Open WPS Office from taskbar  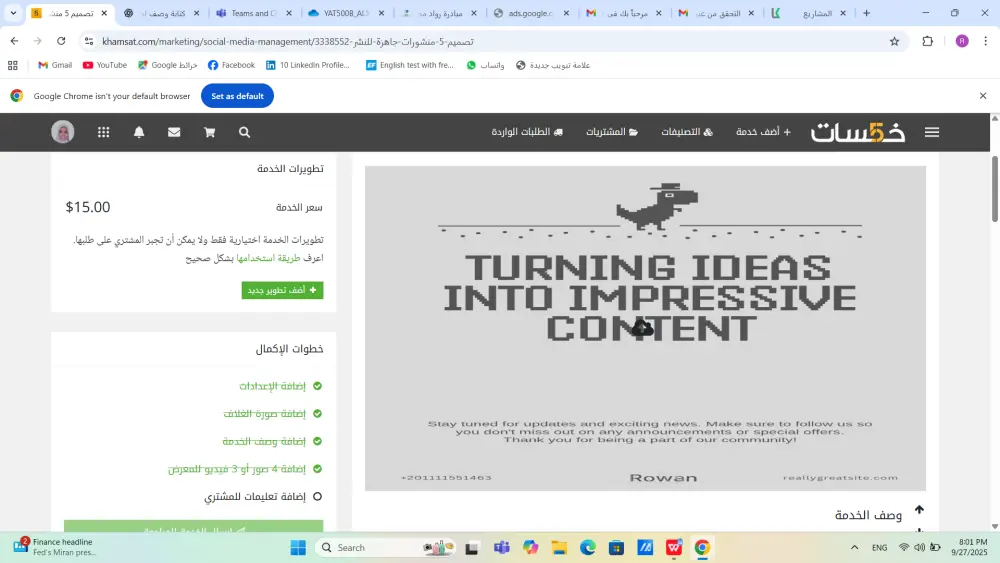click(x=673, y=548)
